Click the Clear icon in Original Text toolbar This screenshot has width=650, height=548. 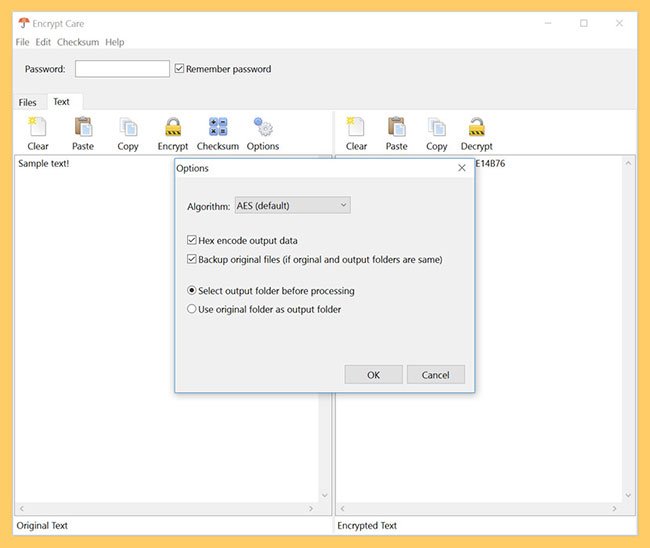(x=38, y=128)
